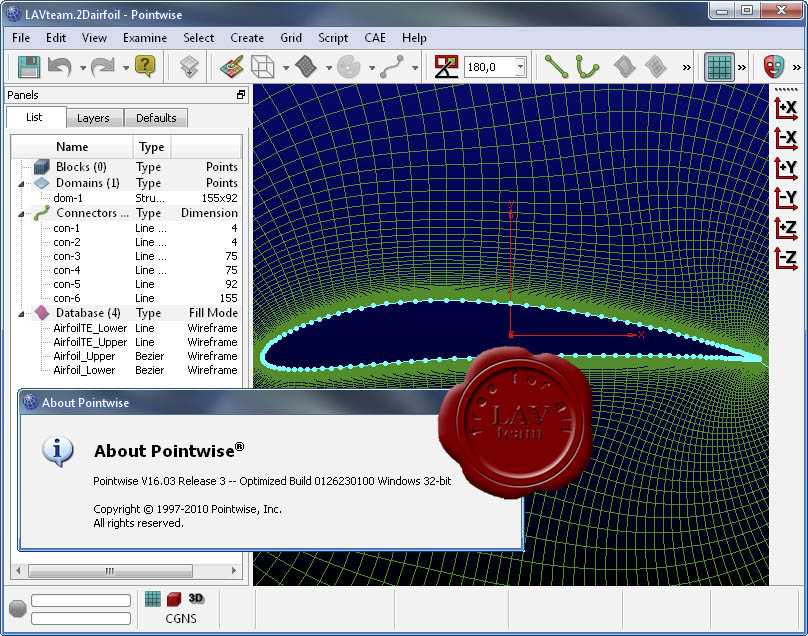Image resolution: width=808 pixels, height=636 pixels.
Task: Click the paintbrush attributes icon
Action: [x=231, y=67]
